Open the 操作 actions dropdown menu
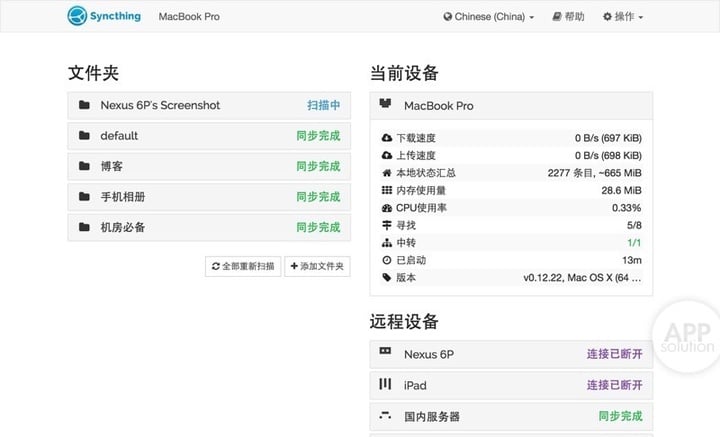The image size is (720, 437). [623, 17]
